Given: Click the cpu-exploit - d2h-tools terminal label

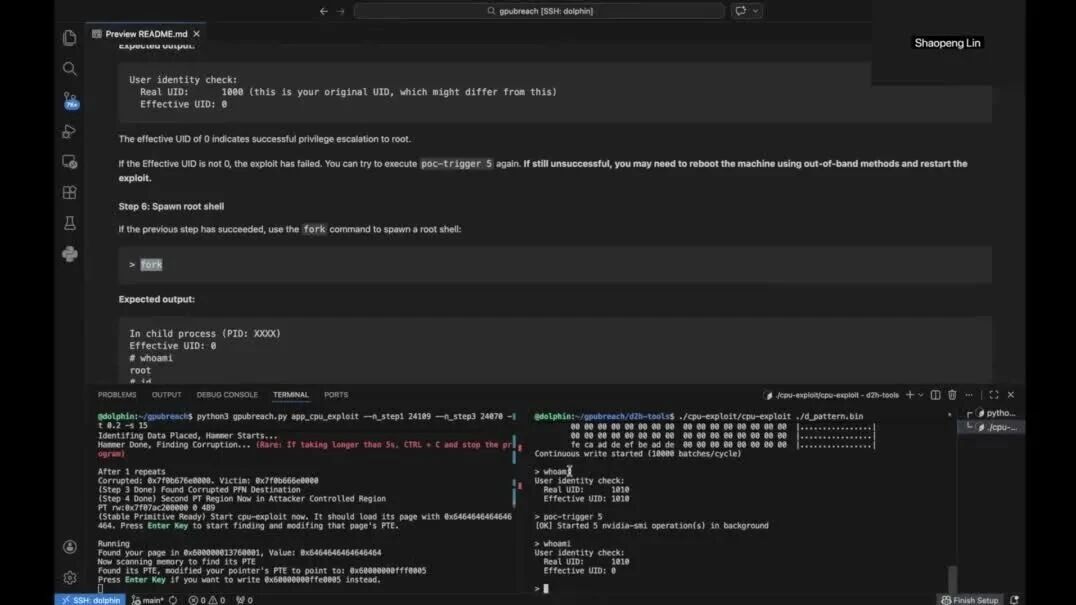Looking at the screenshot, I should coord(832,395).
